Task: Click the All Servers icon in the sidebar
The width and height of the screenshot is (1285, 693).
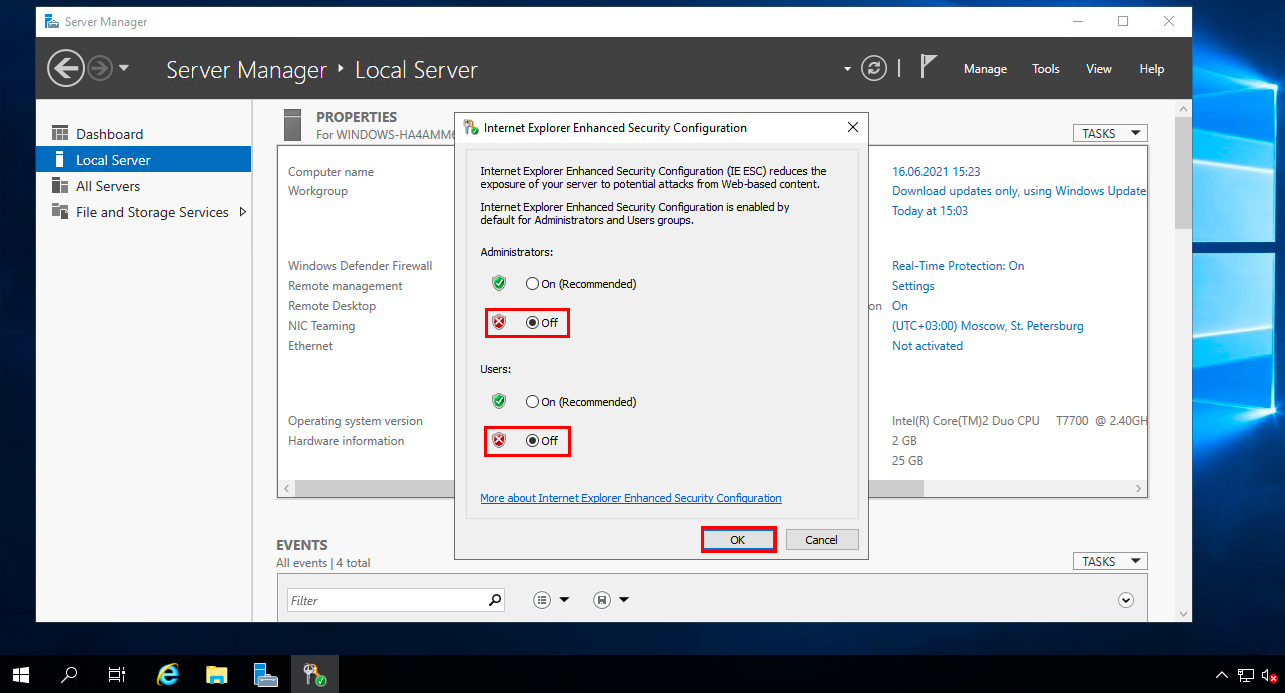Action: pyautogui.click(x=59, y=186)
